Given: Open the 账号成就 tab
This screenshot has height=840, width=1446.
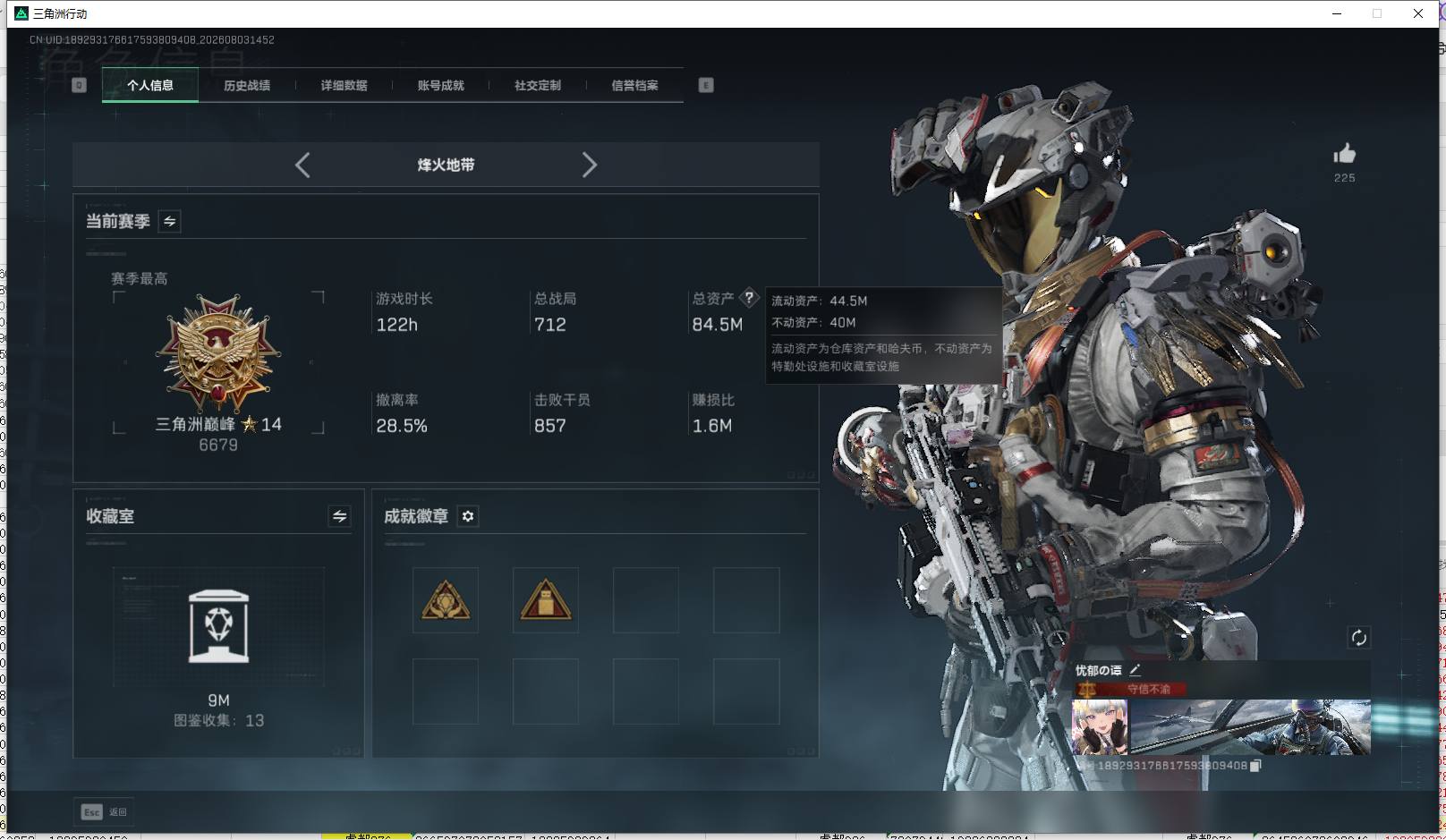Looking at the screenshot, I should pos(441,85).
